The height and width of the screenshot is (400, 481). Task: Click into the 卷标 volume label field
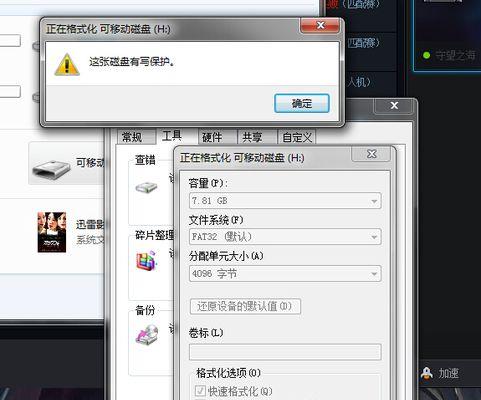(285, 352)
